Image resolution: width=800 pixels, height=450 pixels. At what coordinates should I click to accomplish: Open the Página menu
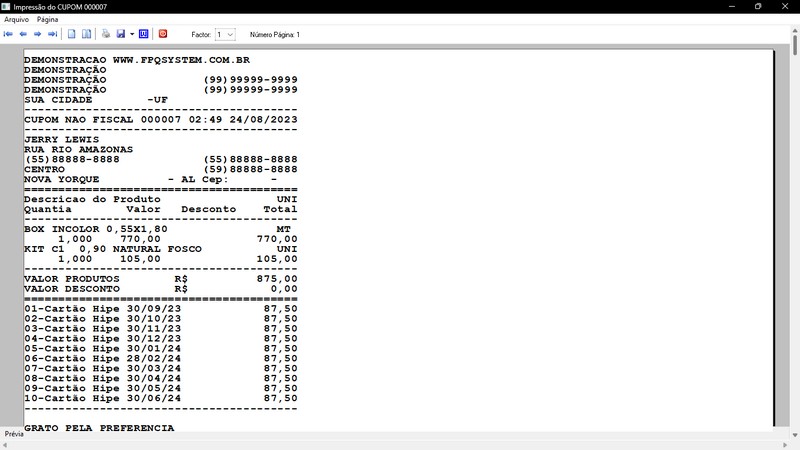click(47, 19)
